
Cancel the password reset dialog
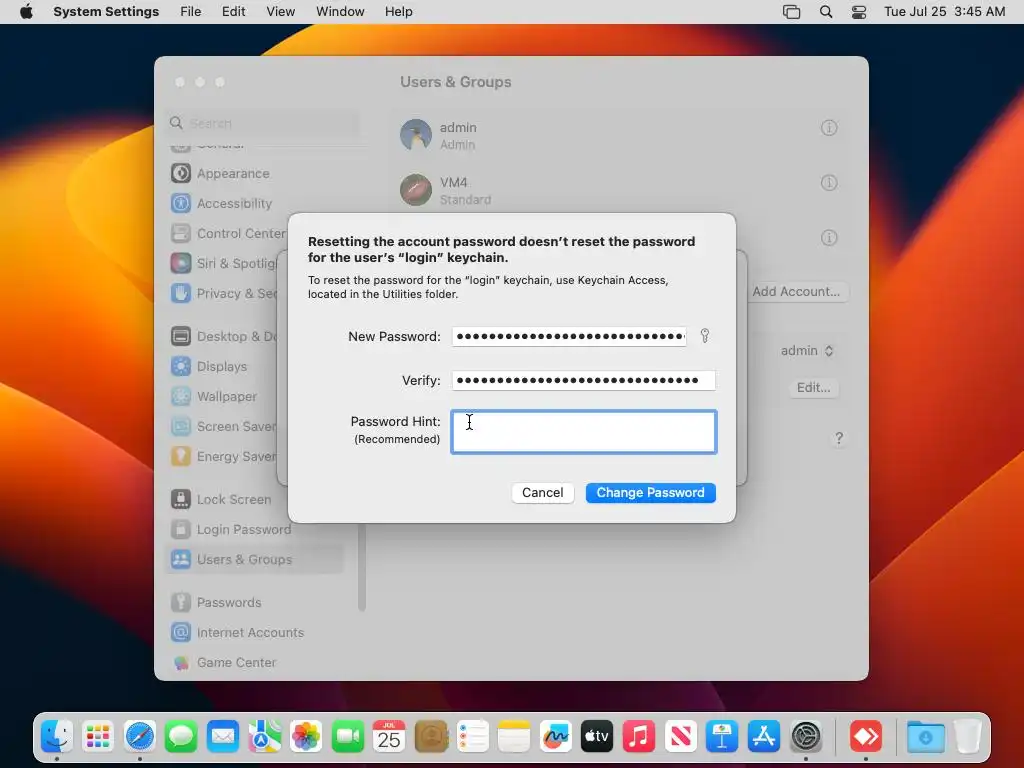click(542, 492)
